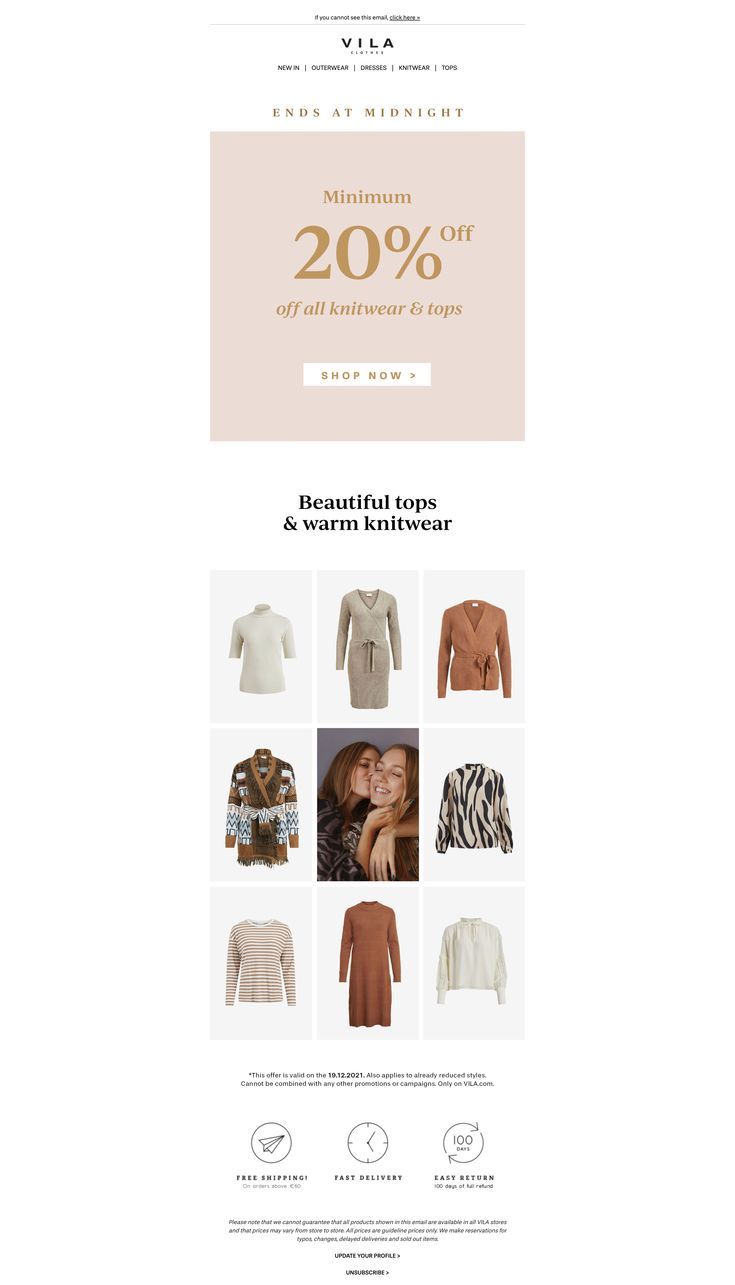Viewport: 735px width, 1285px height.
Task: View the rust knit midi dress
Action: click(368, 963)
